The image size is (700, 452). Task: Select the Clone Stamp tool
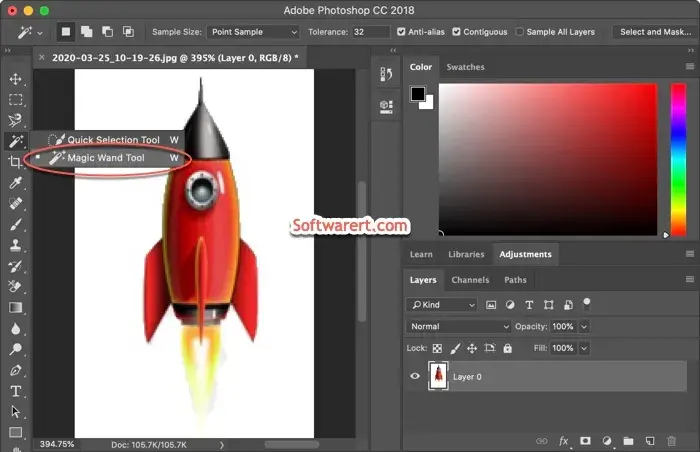pyautogui.click(x=16, y=245)
